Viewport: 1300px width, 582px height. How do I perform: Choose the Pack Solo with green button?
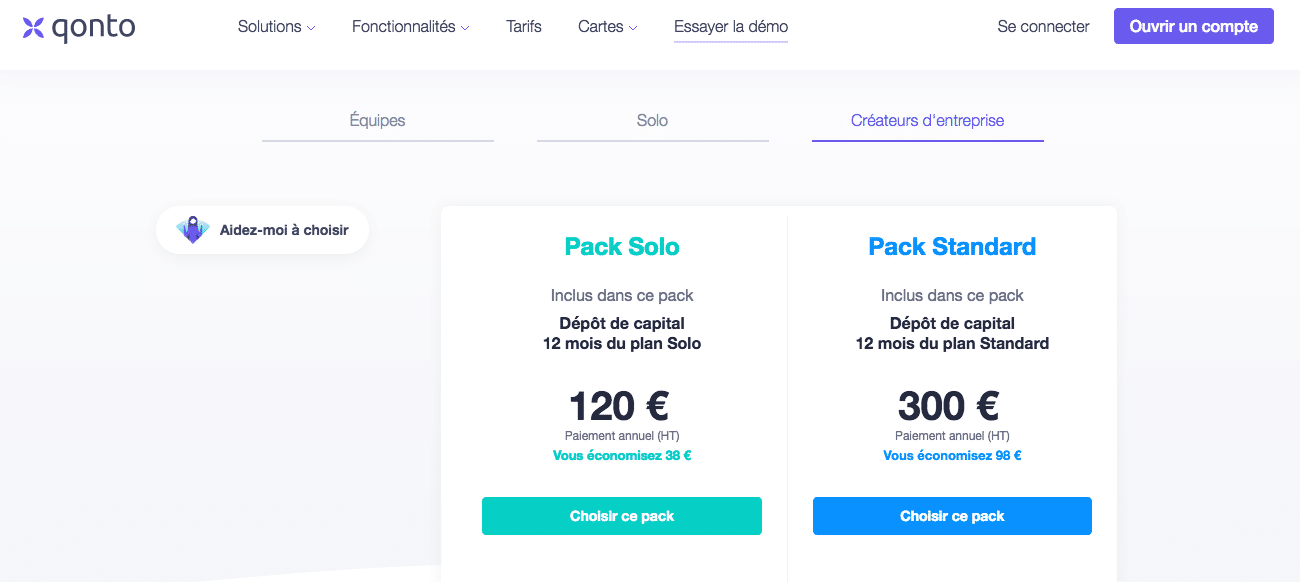[x=622, y=516]
